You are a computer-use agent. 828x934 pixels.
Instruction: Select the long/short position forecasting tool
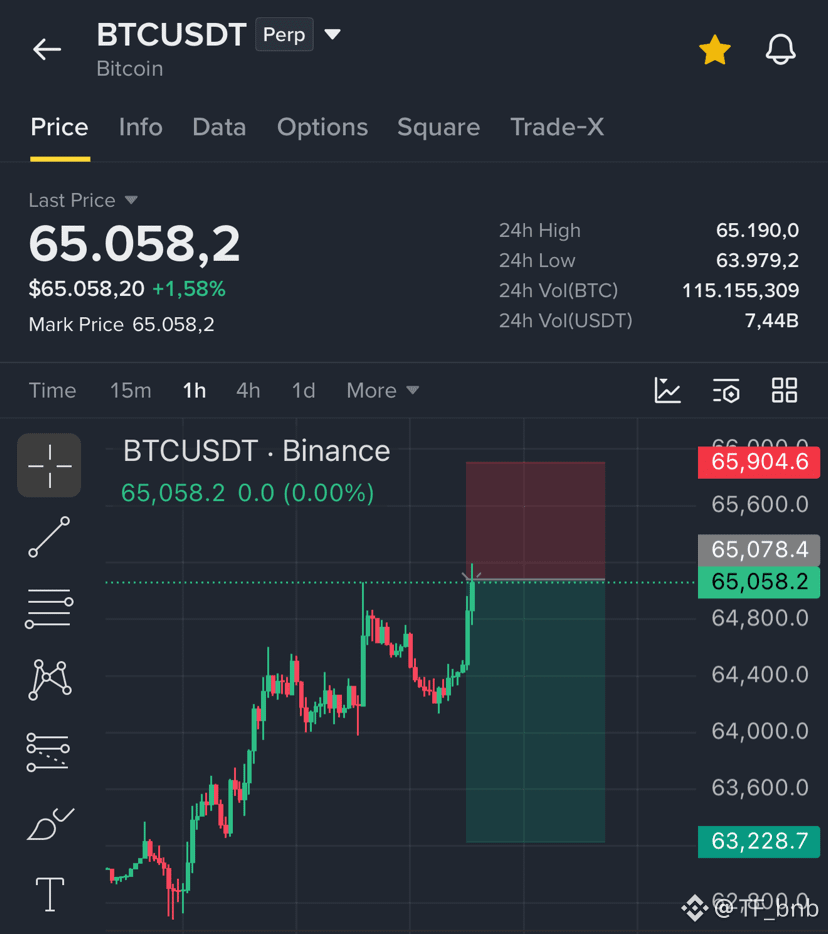(x=48, y=752)
